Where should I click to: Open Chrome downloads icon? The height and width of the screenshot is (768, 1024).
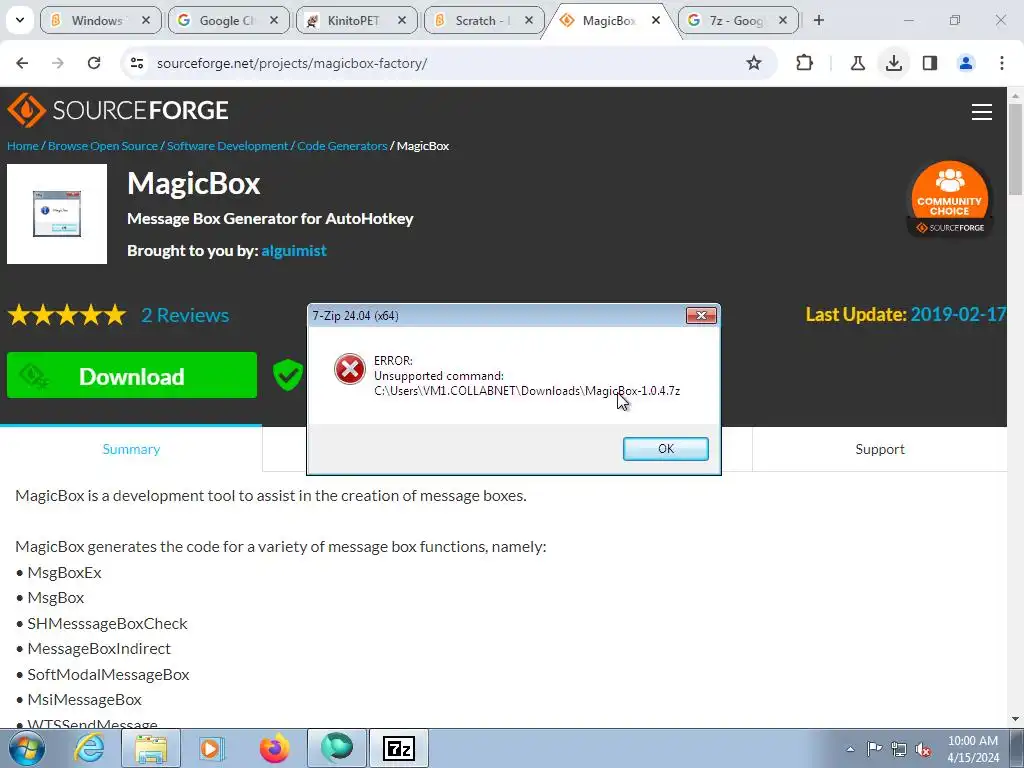[893, 63]
